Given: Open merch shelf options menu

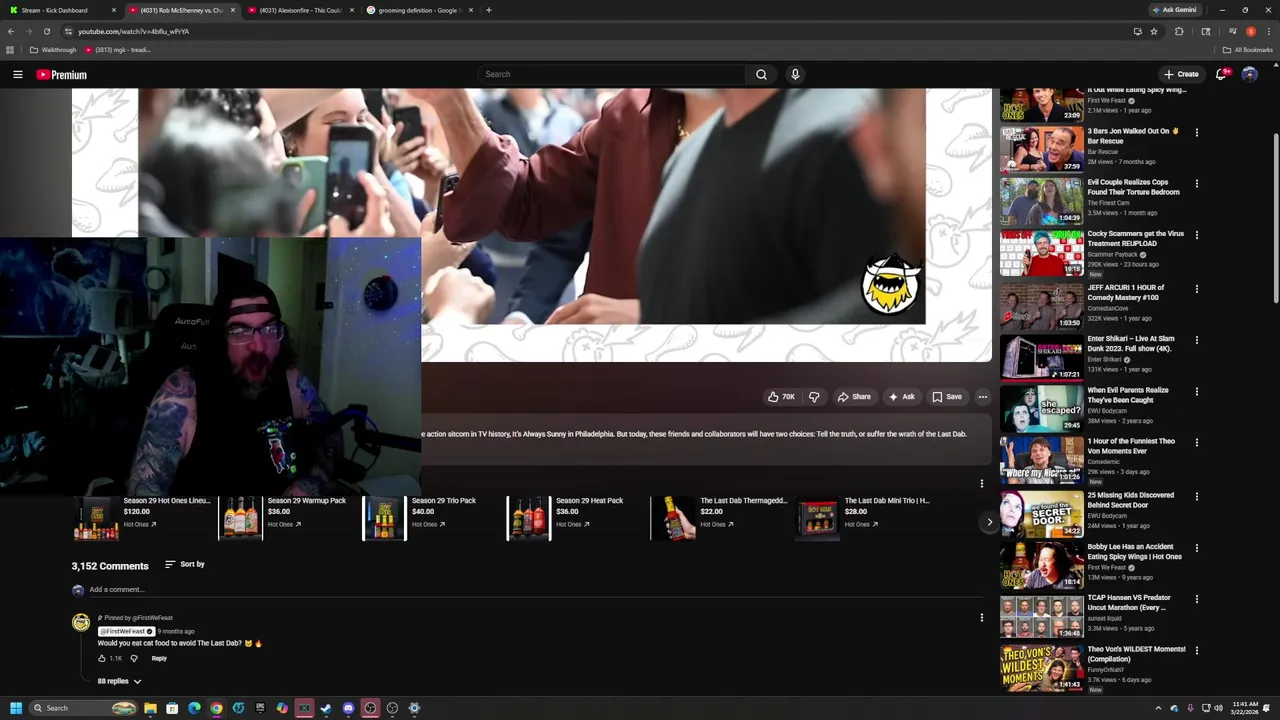Looking at the screenshot, I should tap(981, 484).
